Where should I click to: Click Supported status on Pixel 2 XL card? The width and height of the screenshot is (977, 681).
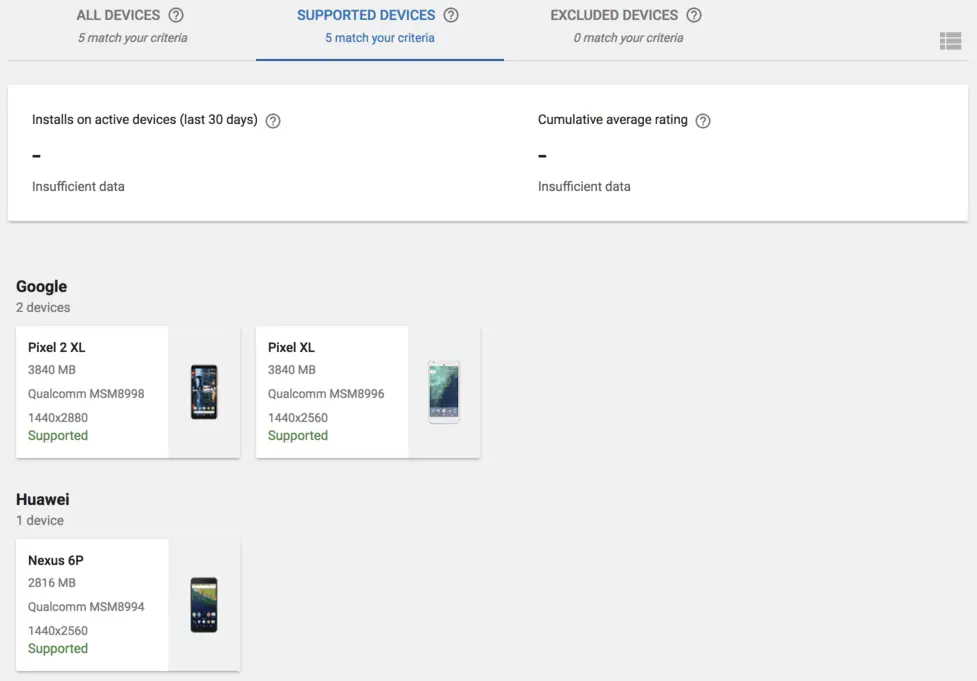click(x=58, y=436)
